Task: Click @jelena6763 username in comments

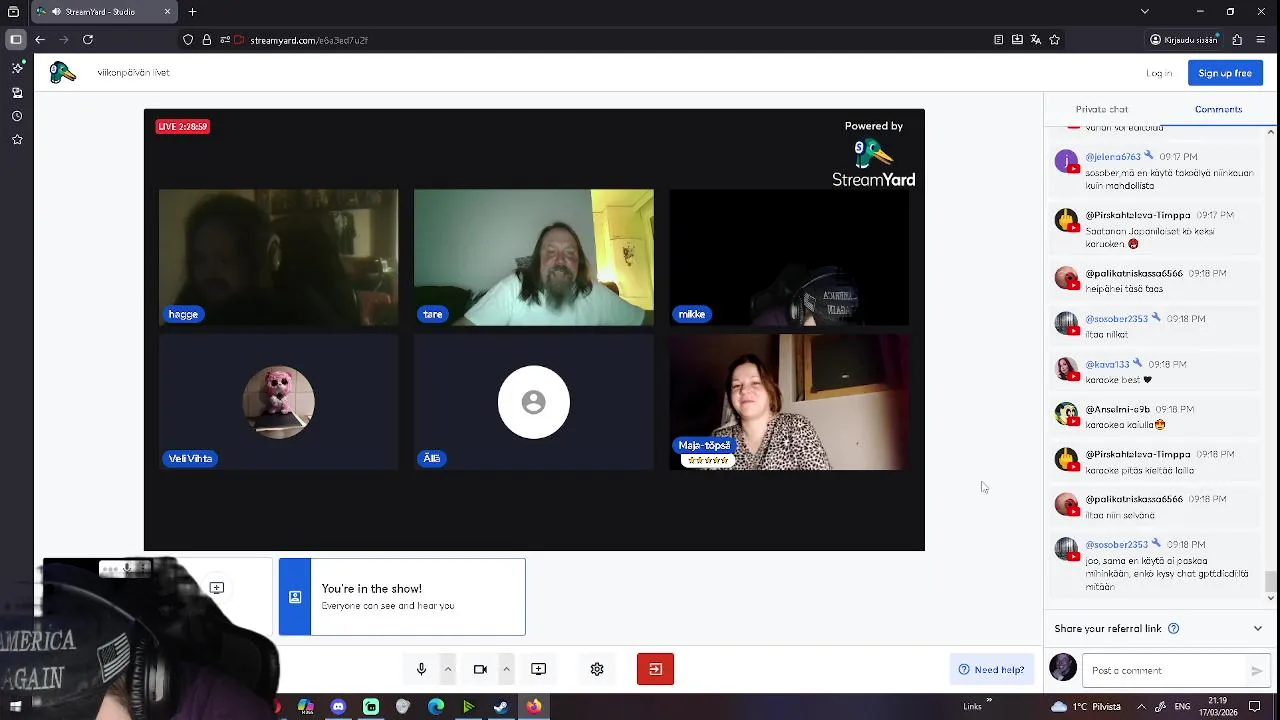Action: point(1112,157)
